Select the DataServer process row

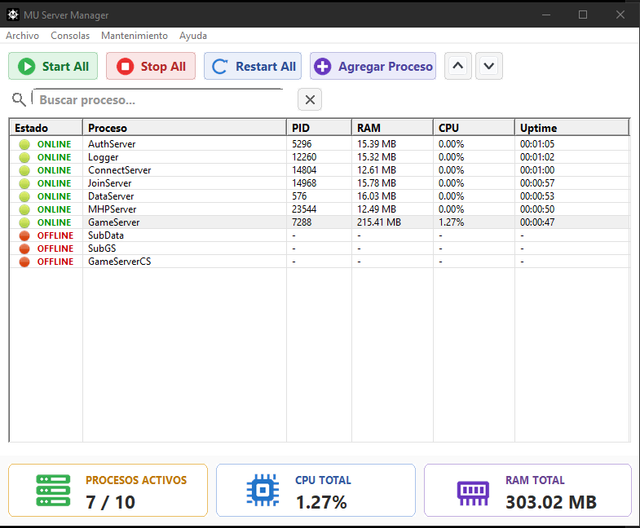click(320, 196)
